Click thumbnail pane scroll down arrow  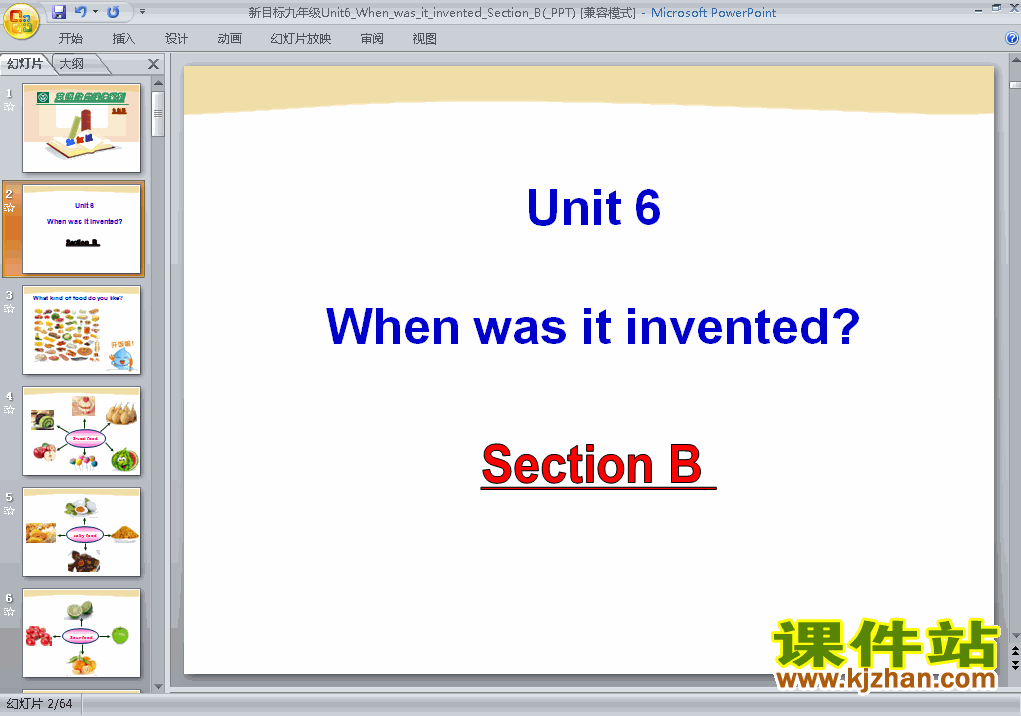(158, 687)
